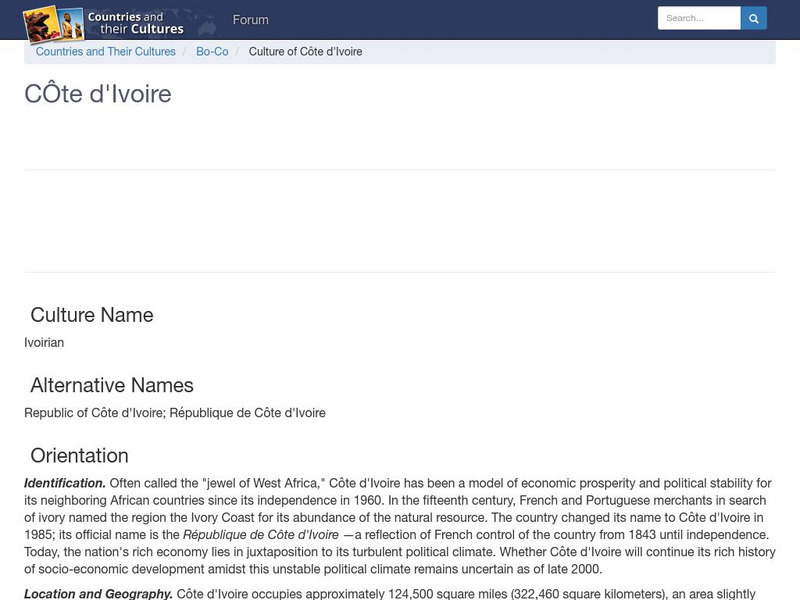800x600 pixels.
Task: Open the Forum menu item
Action: (x=251, y=20)
